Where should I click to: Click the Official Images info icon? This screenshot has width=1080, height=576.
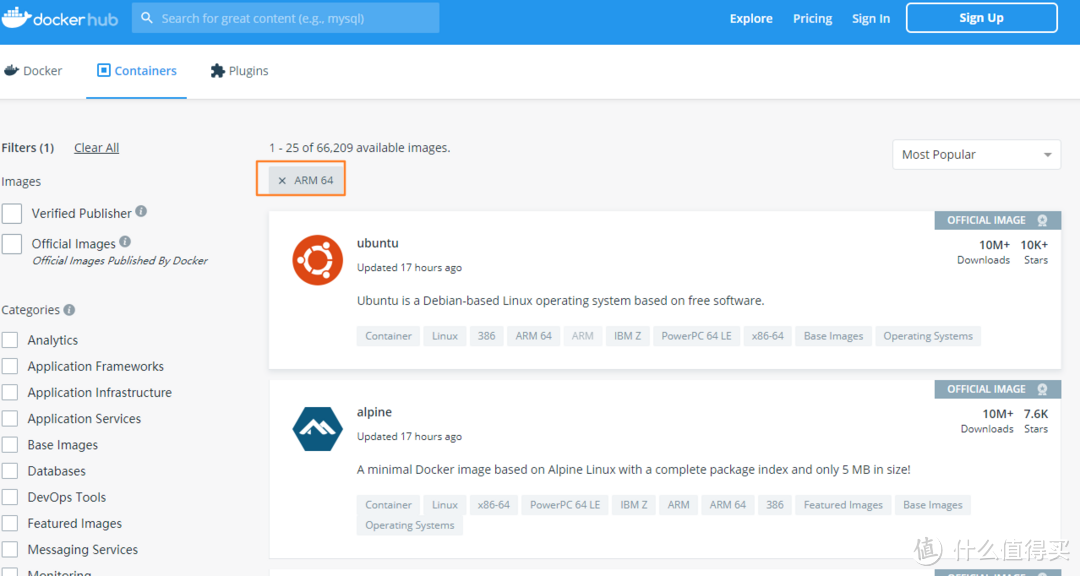click(125, 242)
